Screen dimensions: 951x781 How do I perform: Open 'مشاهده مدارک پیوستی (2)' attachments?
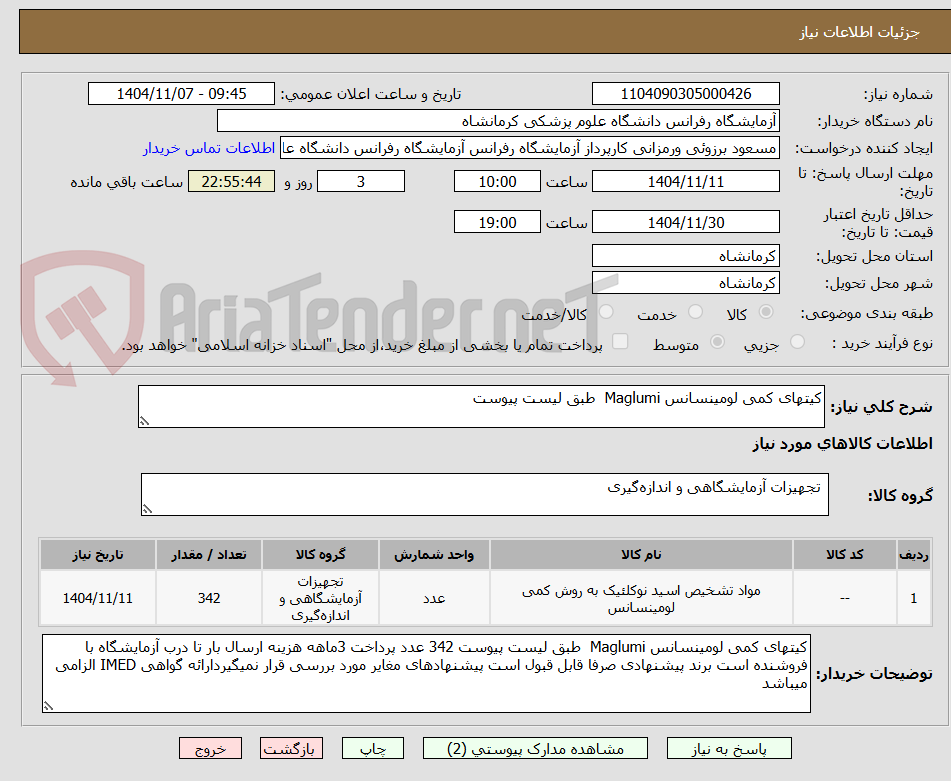535,748
